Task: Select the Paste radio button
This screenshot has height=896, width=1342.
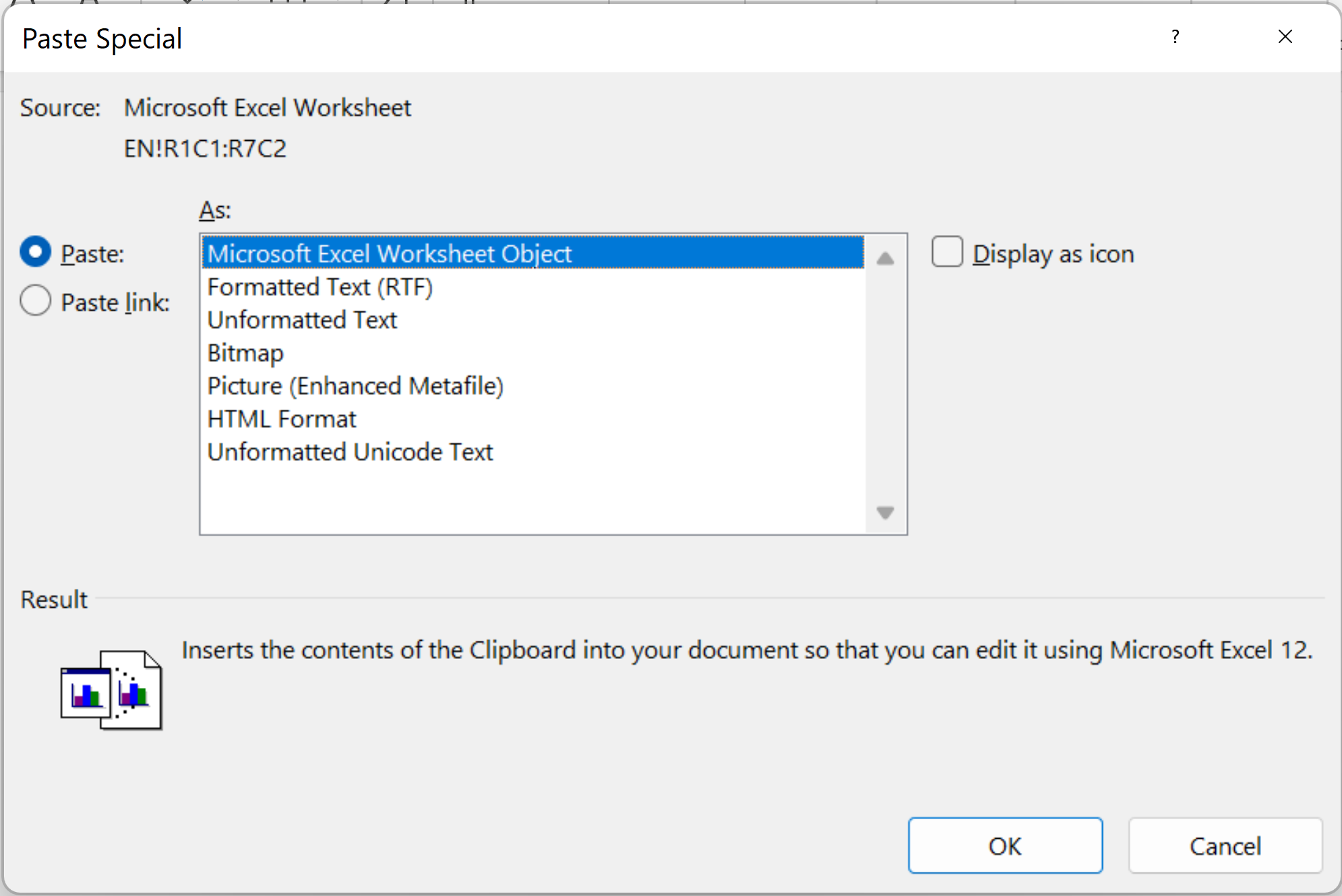Action: 36,253
